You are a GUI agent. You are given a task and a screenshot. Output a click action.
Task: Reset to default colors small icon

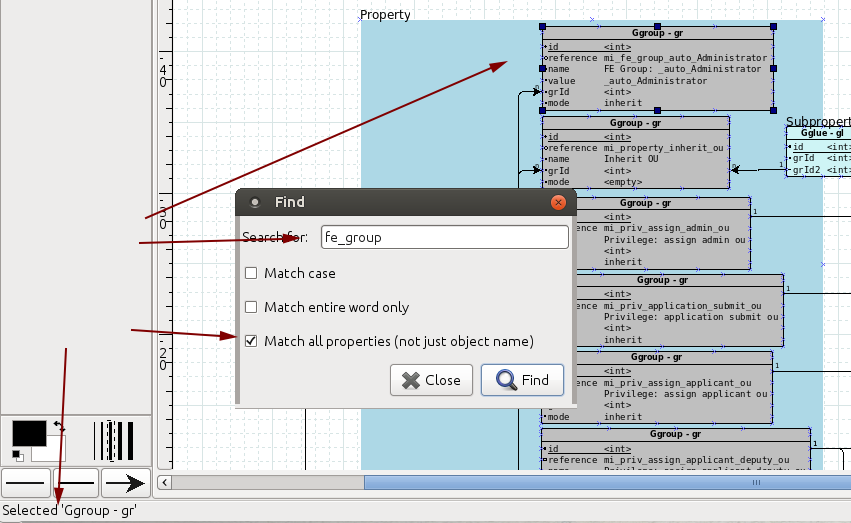(x=17, y=456)
